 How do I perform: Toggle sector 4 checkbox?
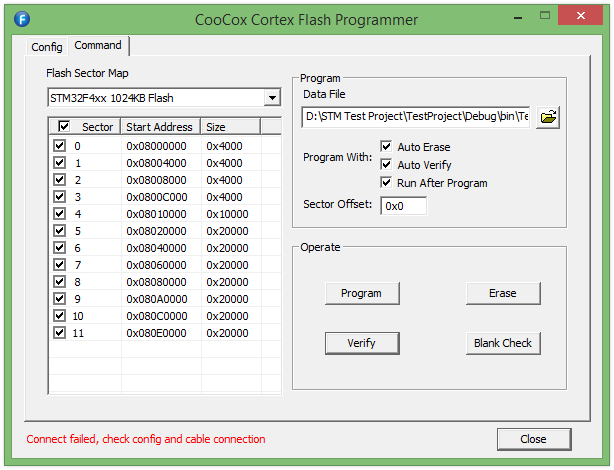point(60,213)
